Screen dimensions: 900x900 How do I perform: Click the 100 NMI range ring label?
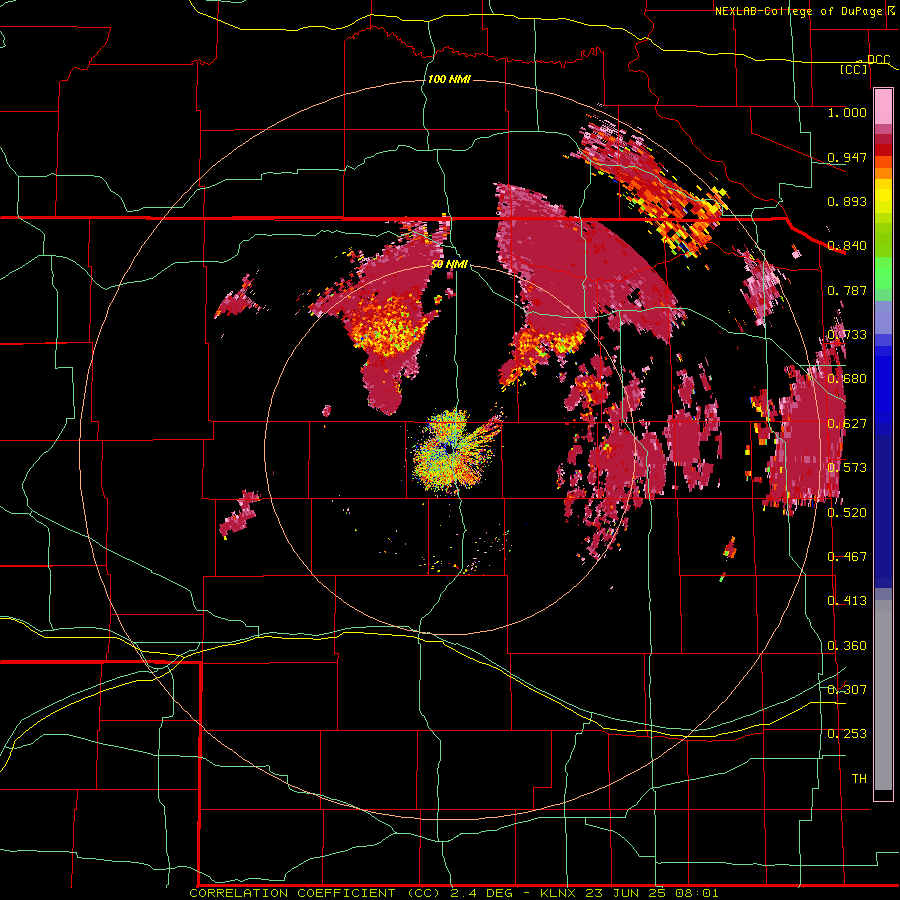coord(449,79)
